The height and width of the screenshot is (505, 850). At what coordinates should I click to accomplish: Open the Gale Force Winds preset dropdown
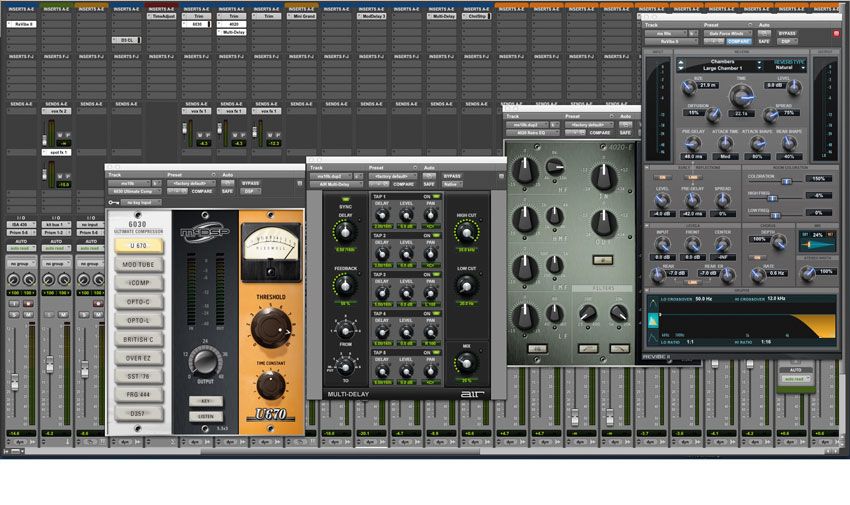[726, 34]
